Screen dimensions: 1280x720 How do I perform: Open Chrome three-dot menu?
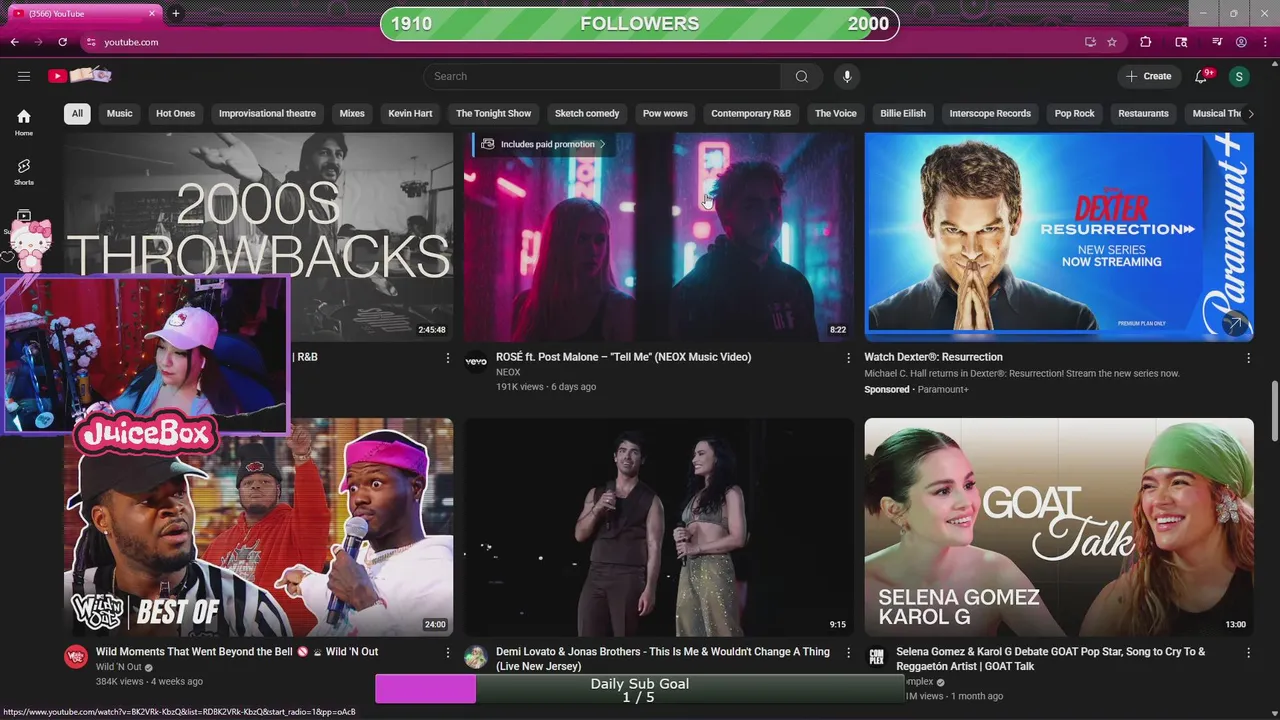point(1264,42)
